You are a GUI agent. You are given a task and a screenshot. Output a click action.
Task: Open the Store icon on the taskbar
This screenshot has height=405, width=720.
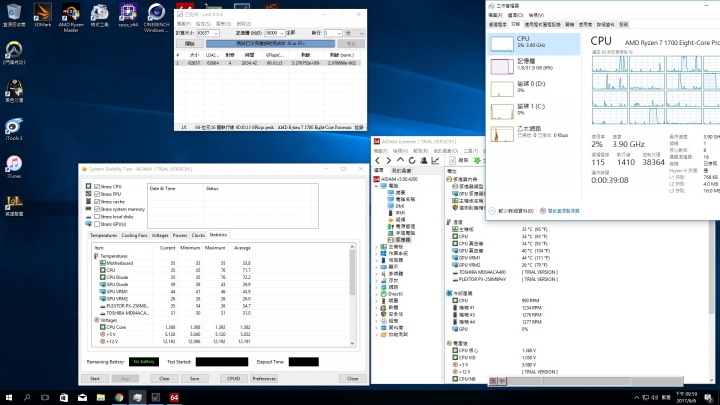click(x=64, y=397)
